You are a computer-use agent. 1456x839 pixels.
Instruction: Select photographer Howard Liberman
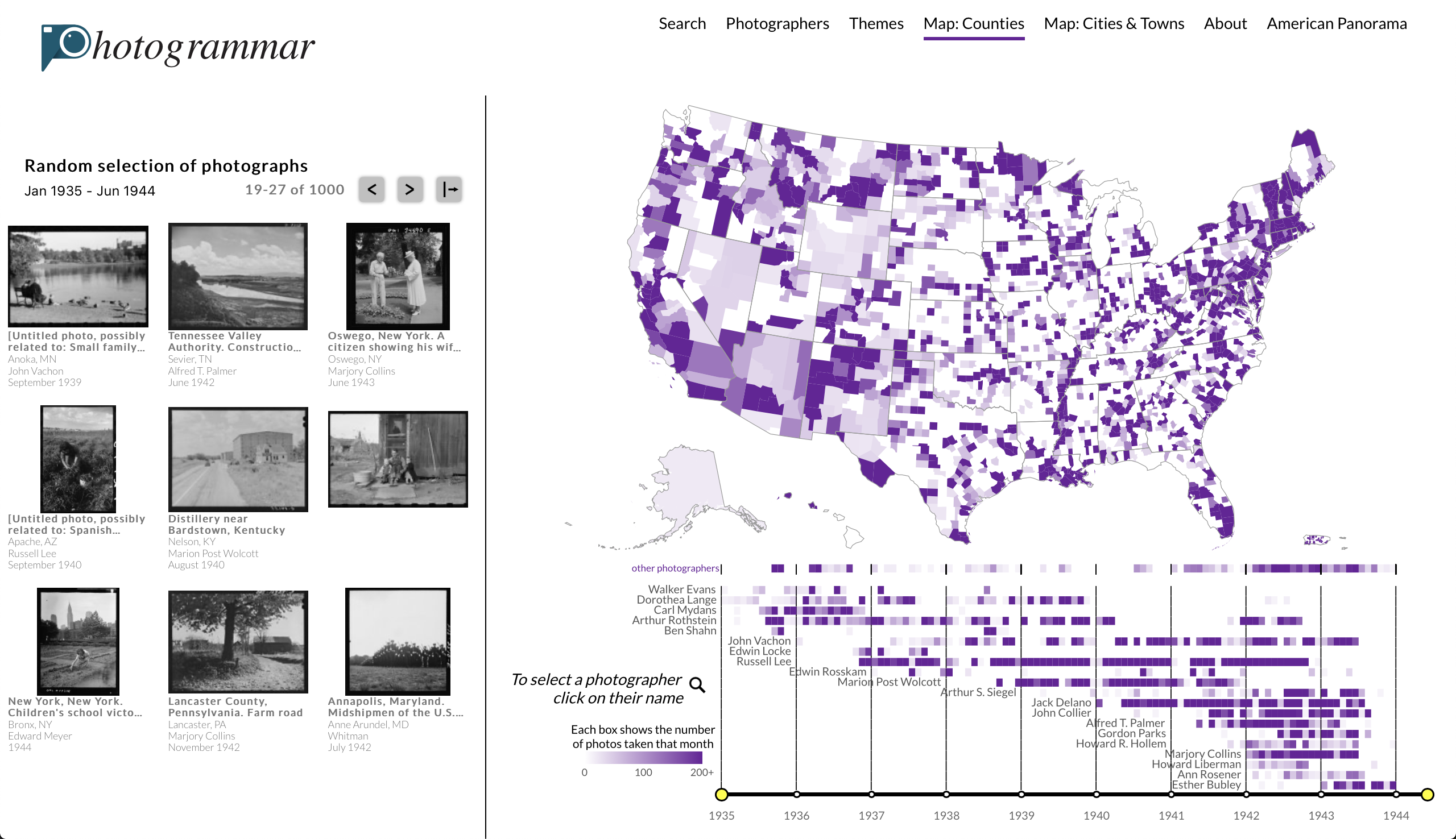pyautogui.click(x=1196, y=765)
